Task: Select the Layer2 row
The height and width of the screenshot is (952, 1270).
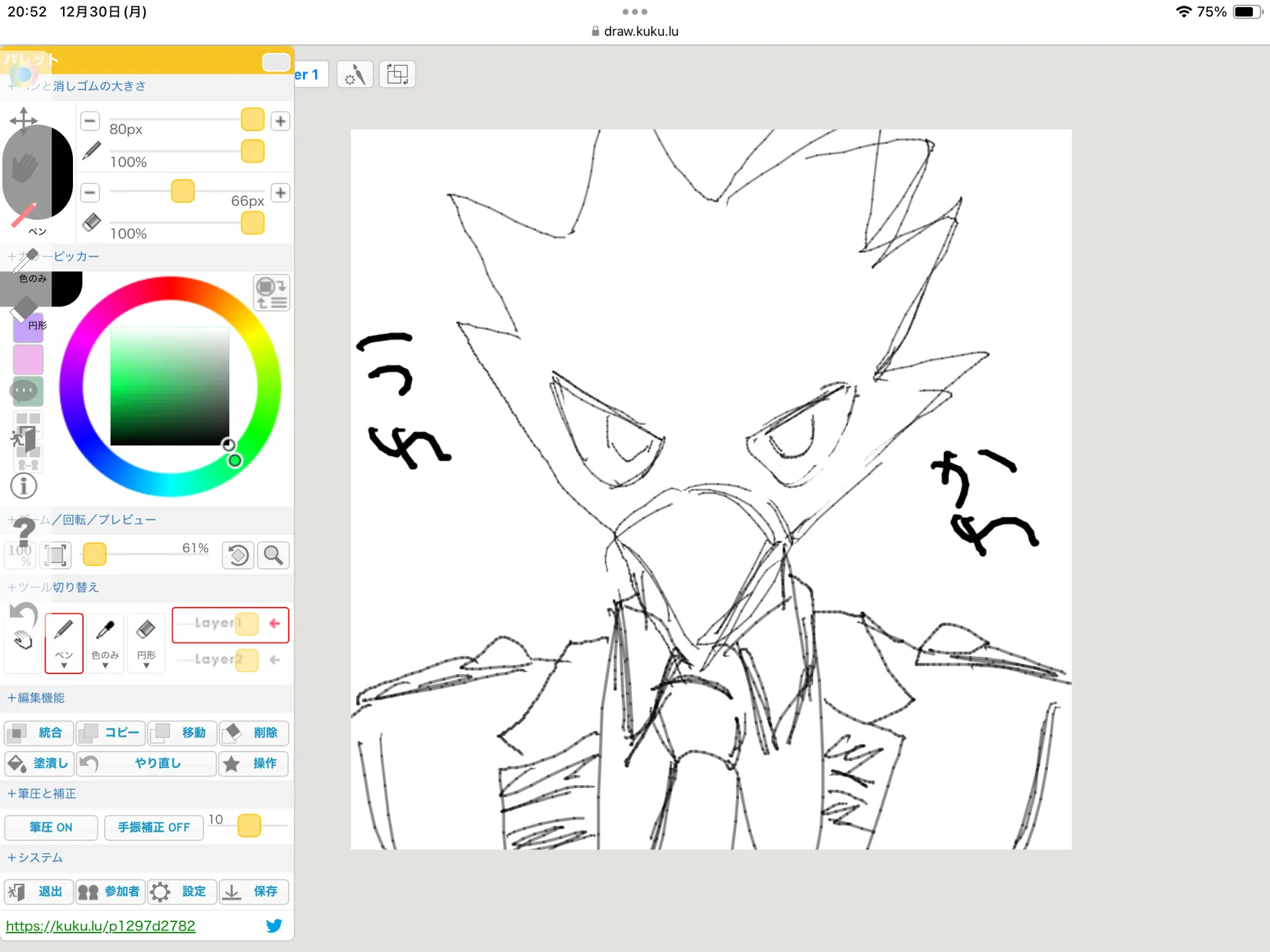Action: click(x=231, y=660)
